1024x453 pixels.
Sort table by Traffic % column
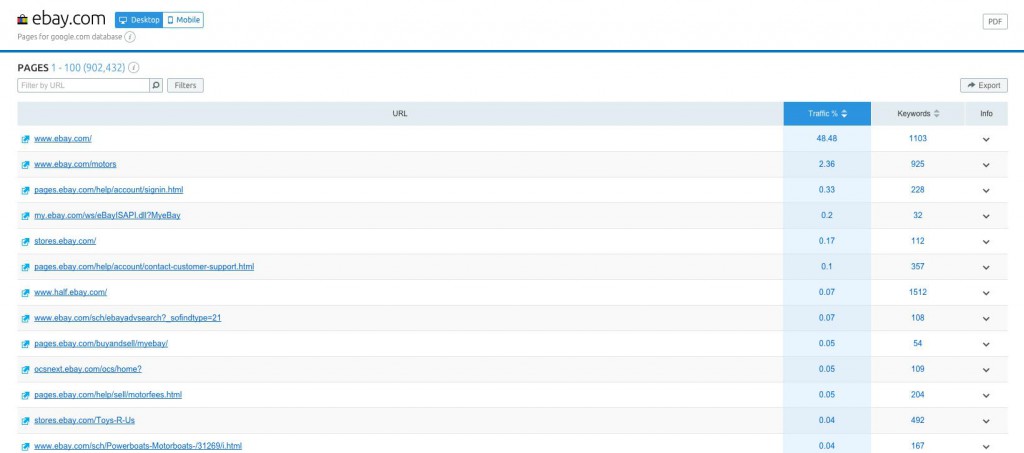tap(827, 114)
